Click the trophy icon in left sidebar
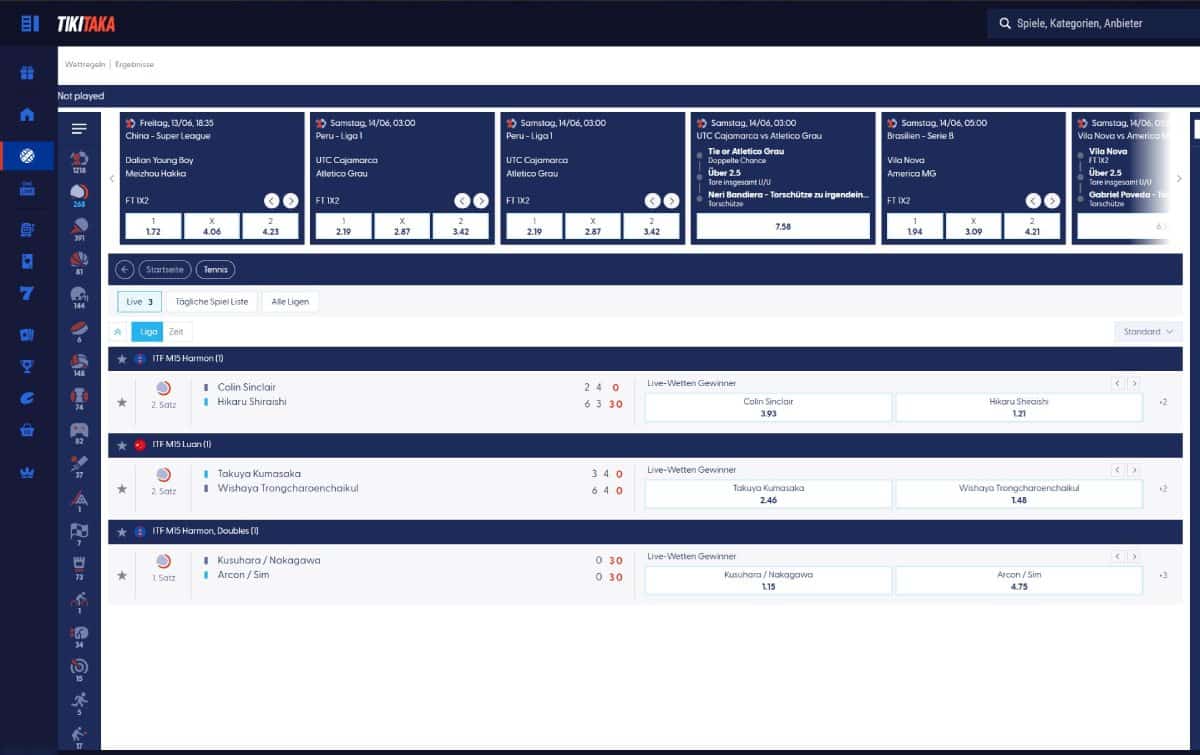The height and width of the screenshot is (755, 1200). 27,366
